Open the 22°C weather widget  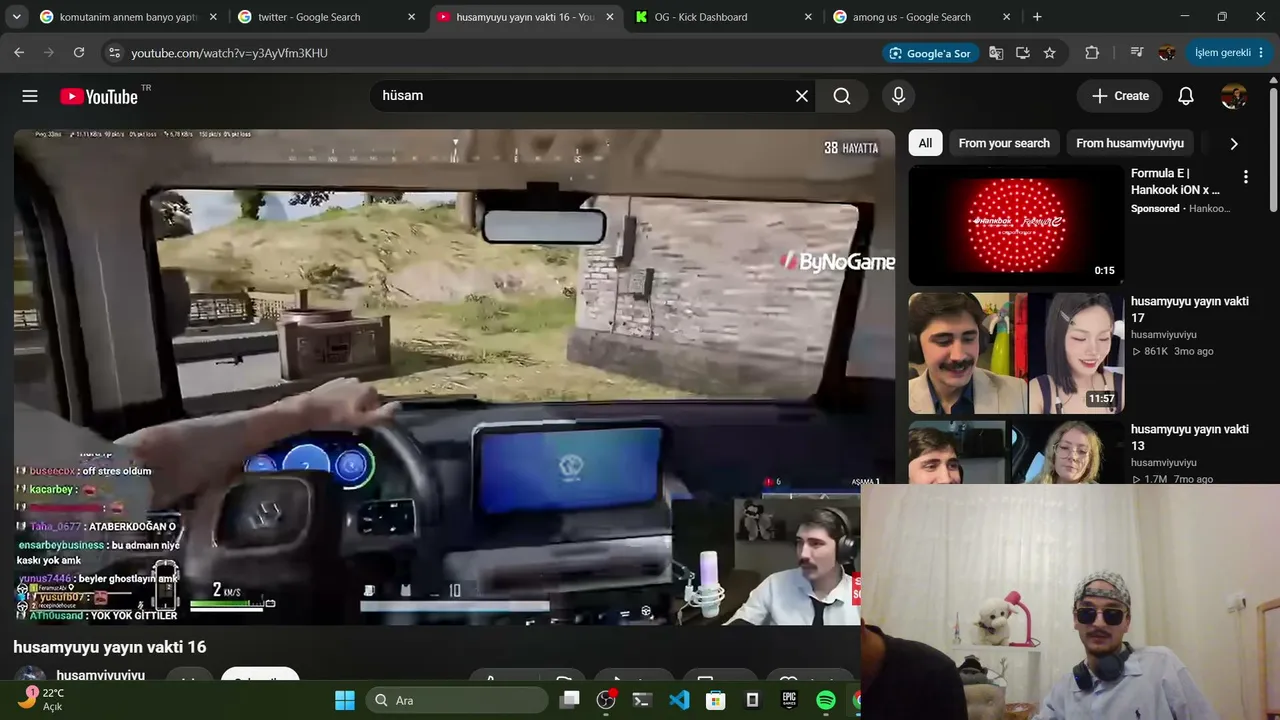(42, 699)
